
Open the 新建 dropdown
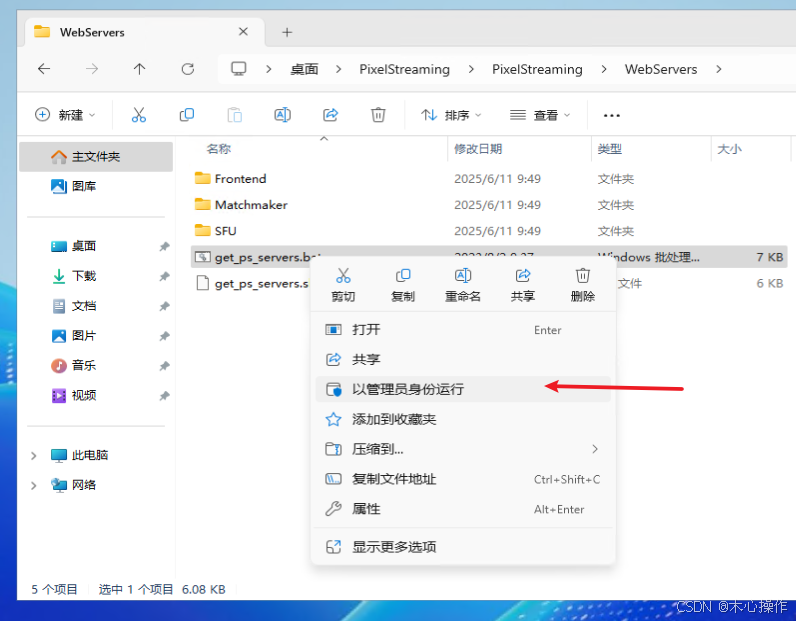click(x=65, y=115)
